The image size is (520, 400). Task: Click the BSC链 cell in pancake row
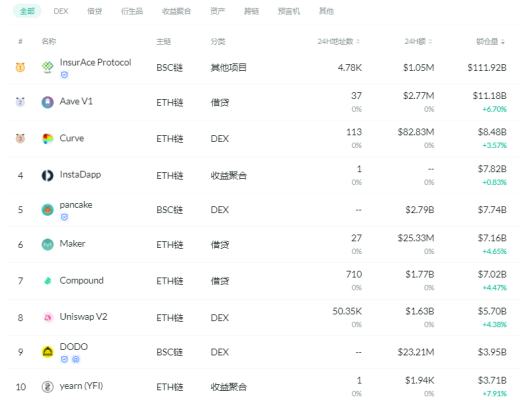pos(170,210)
